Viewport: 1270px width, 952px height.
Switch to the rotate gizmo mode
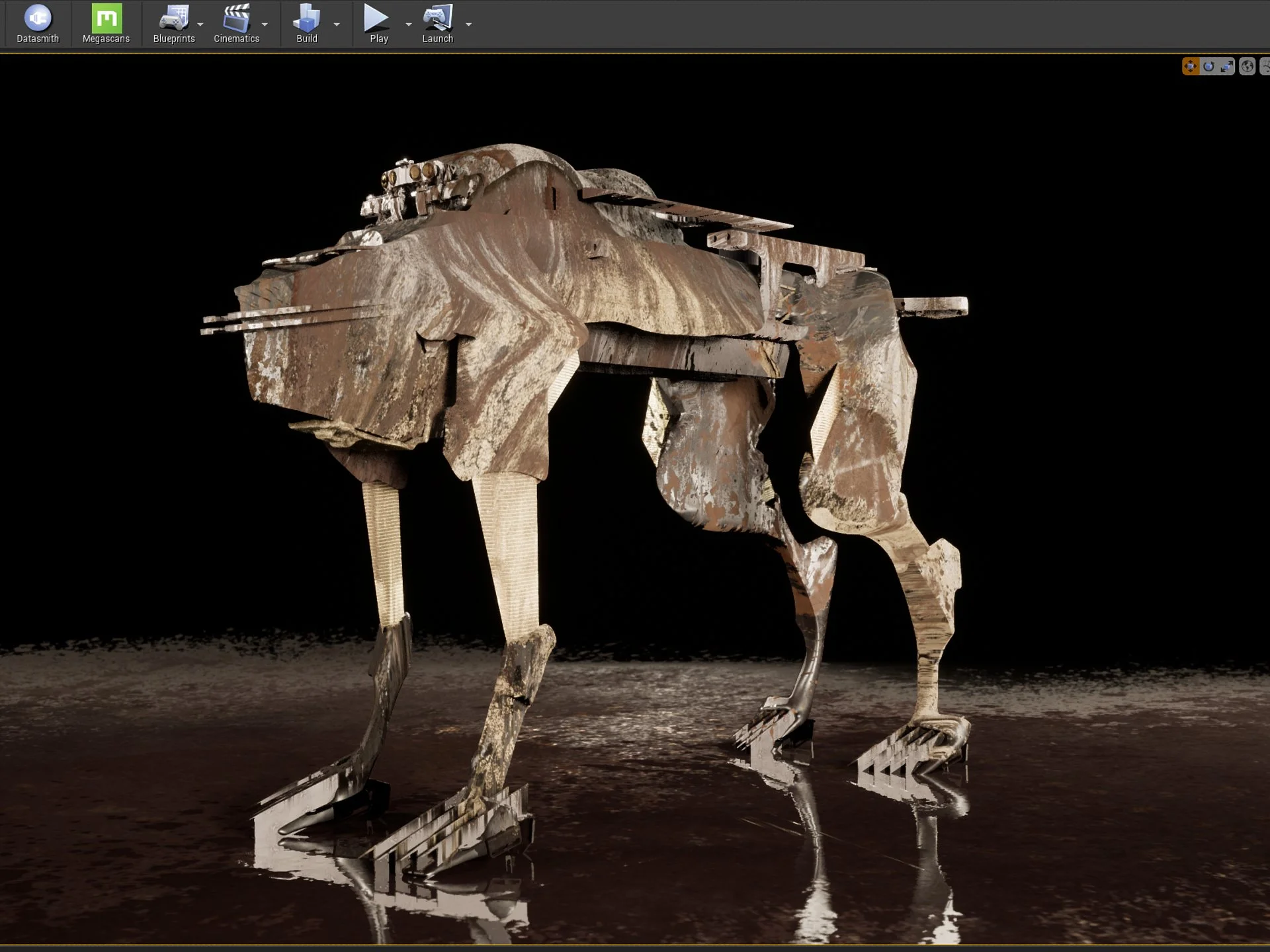click(1208, 66)
